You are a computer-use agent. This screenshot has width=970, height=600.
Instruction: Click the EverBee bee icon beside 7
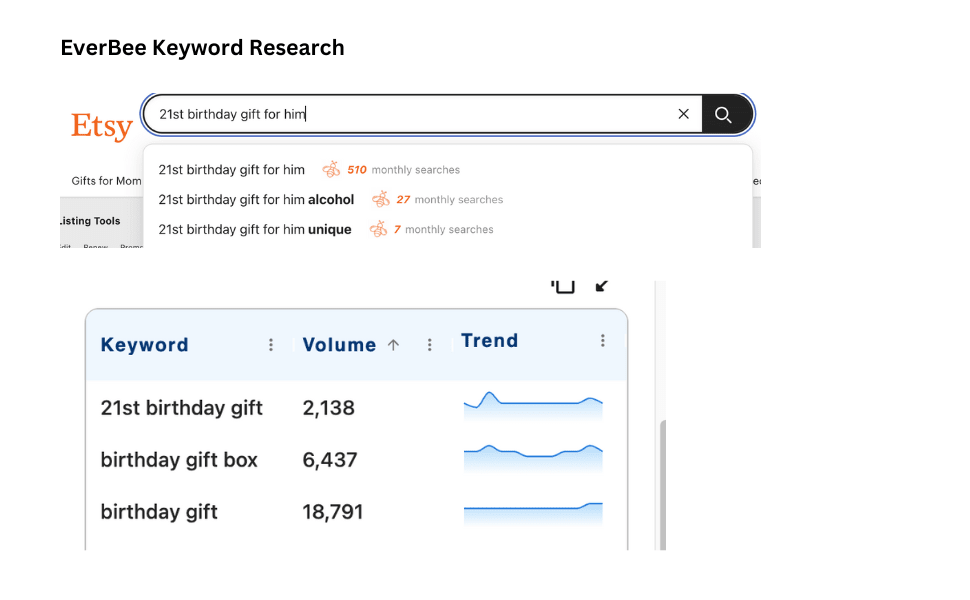click(379, 229)
